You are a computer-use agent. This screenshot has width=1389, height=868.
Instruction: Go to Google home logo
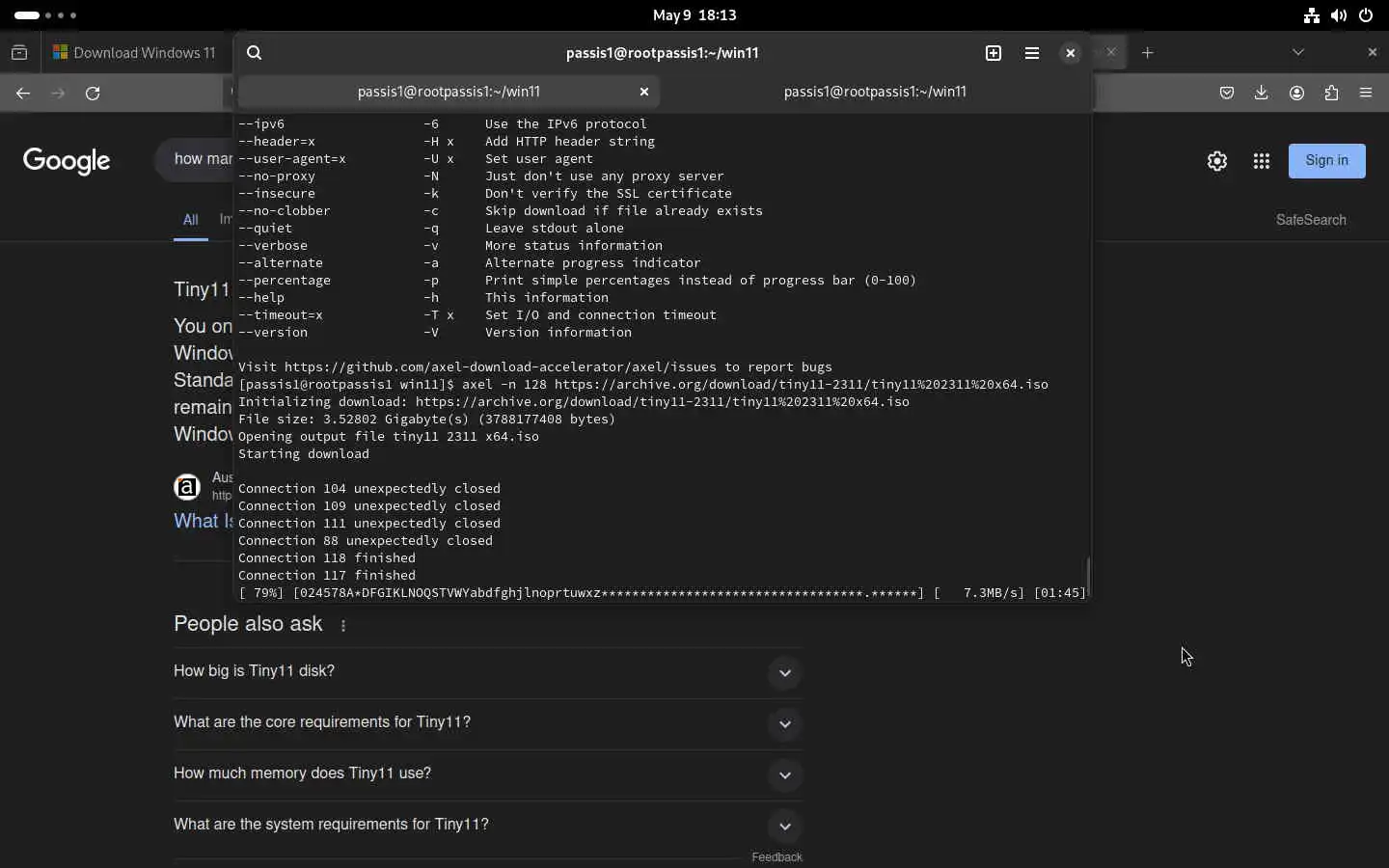(x=67, y=161)
